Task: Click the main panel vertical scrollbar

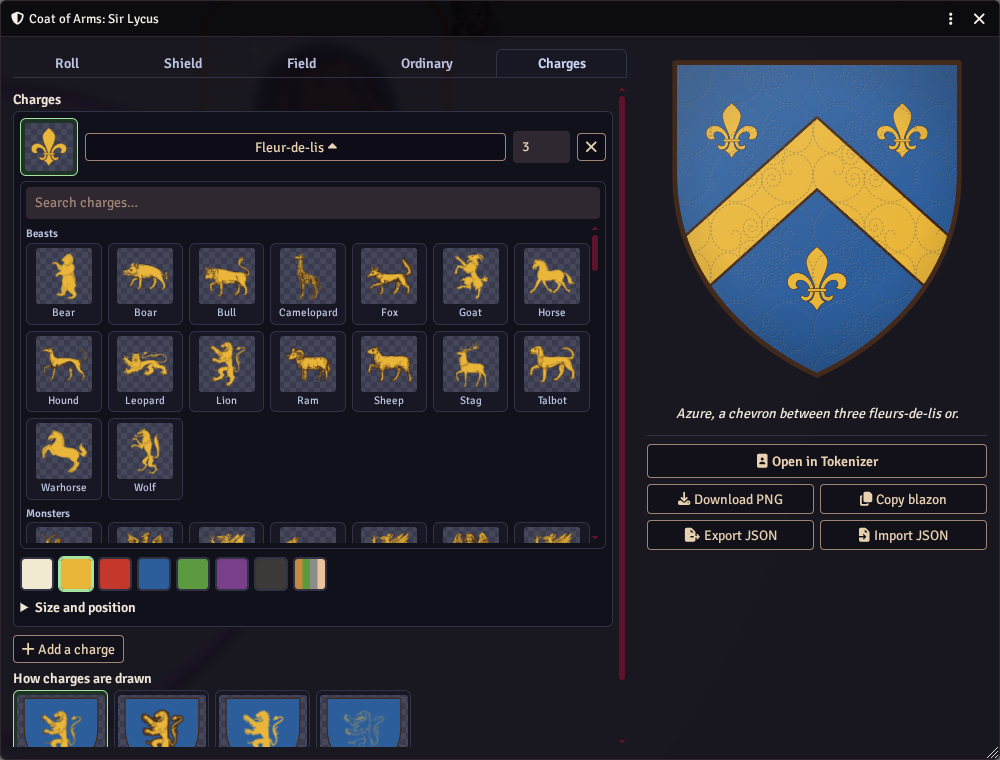Action: click(621, 387)
